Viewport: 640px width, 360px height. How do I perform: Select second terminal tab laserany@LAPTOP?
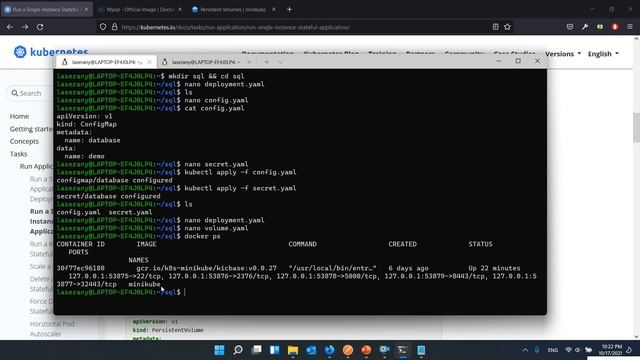click(206, 62)
